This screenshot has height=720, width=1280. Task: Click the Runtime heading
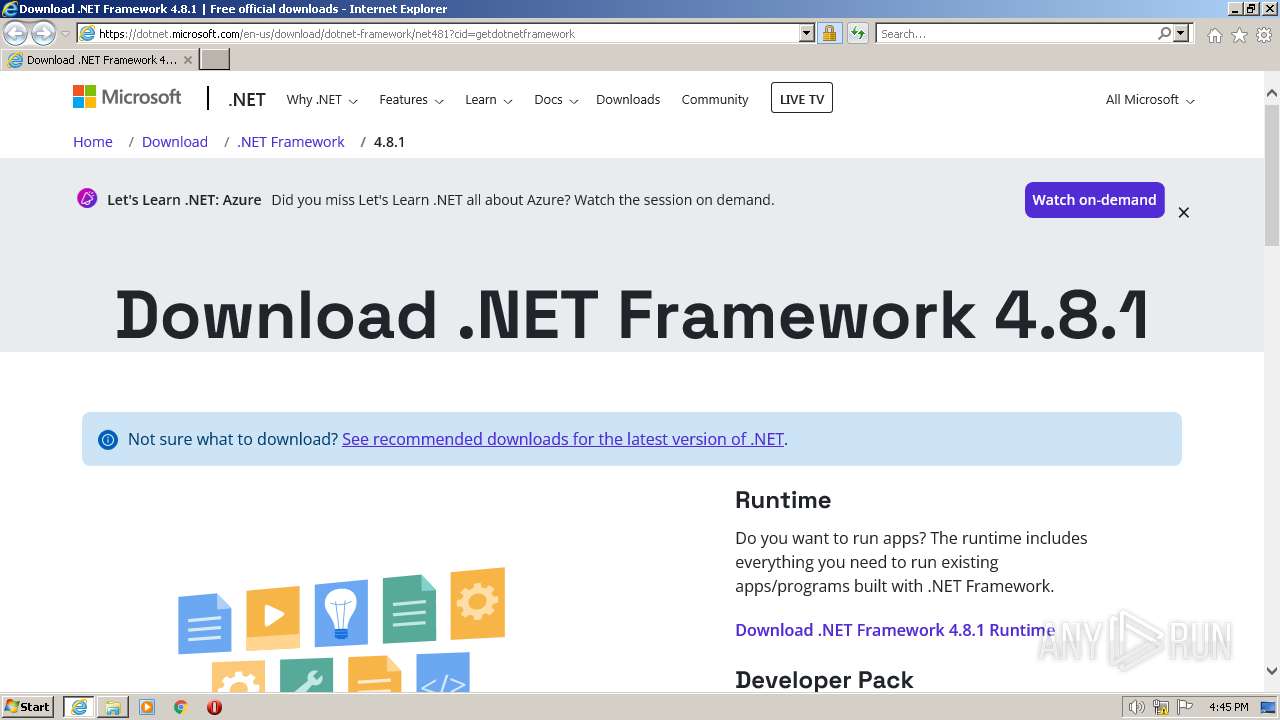point(783,500)
